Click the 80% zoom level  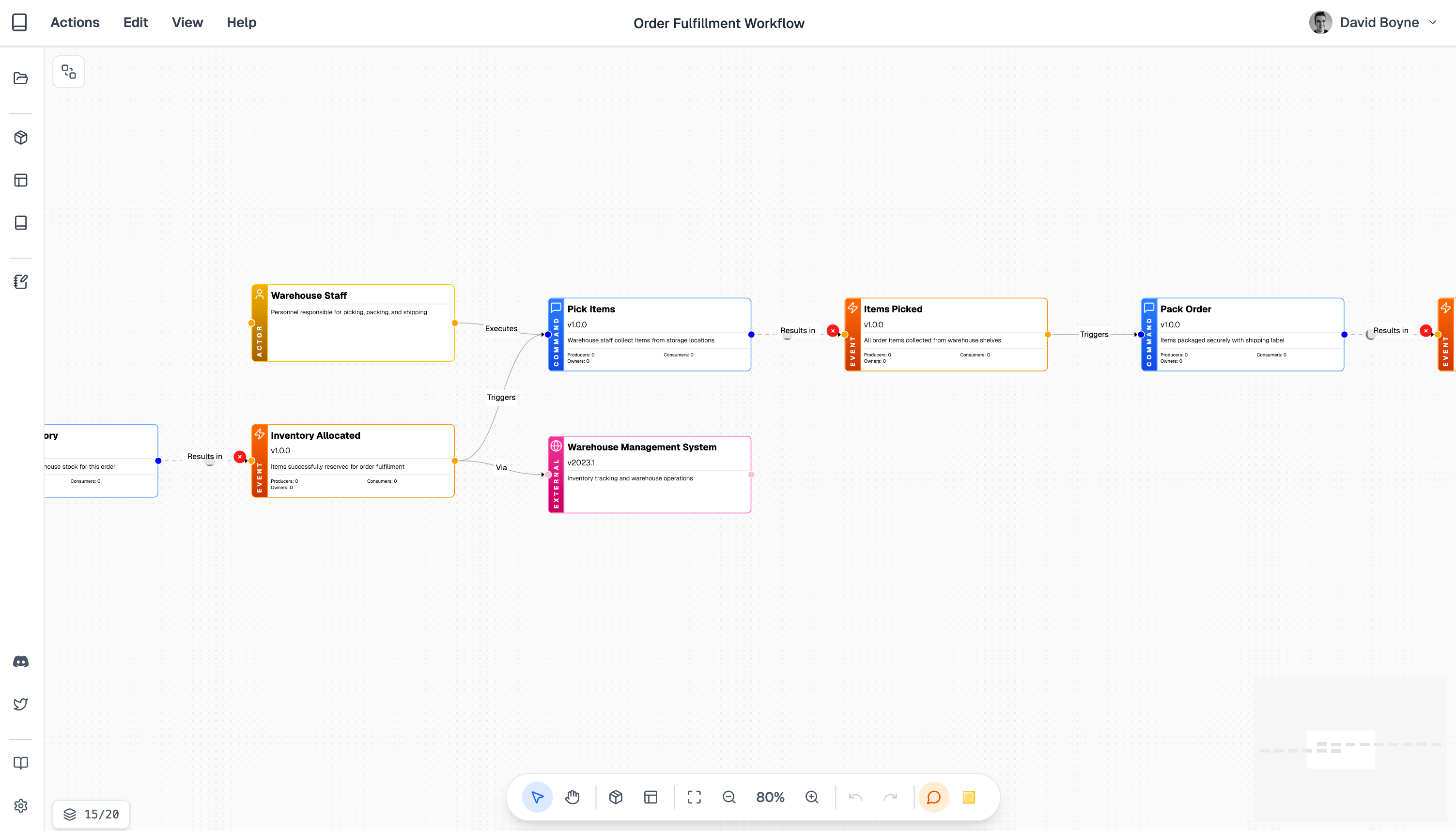coord(770,797)
